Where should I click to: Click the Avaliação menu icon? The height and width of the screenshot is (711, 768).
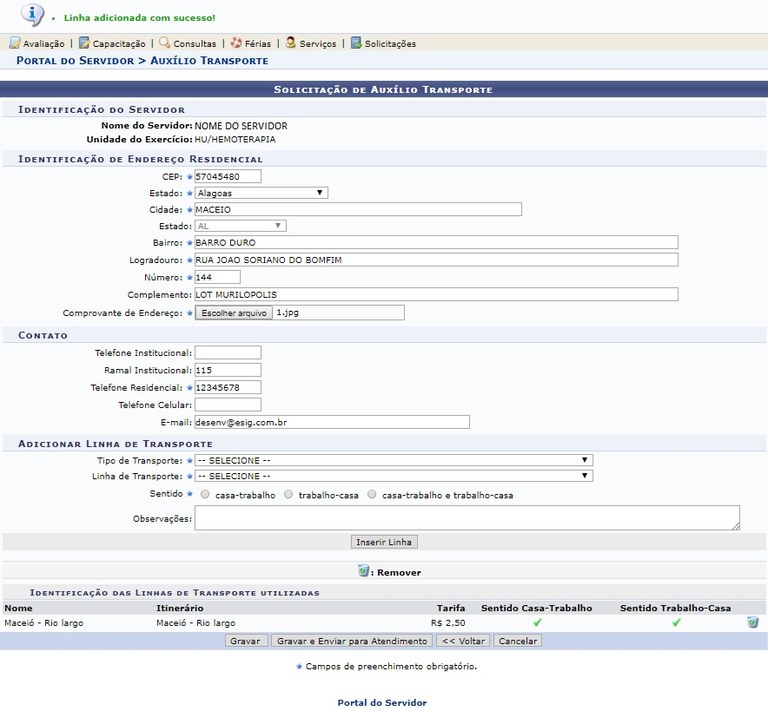[x=14, y=43]
